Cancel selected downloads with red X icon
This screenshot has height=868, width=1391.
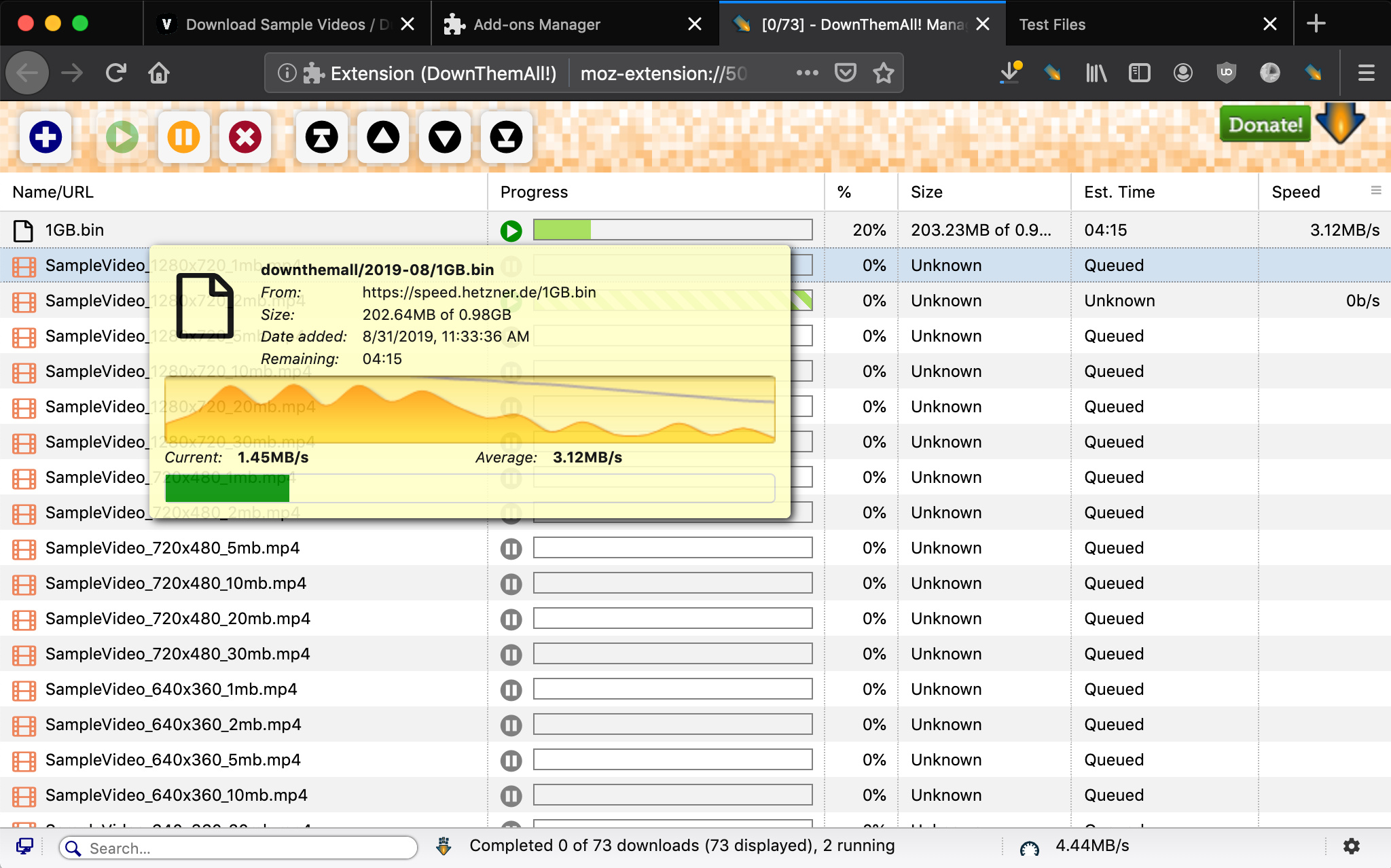point(245,137)
